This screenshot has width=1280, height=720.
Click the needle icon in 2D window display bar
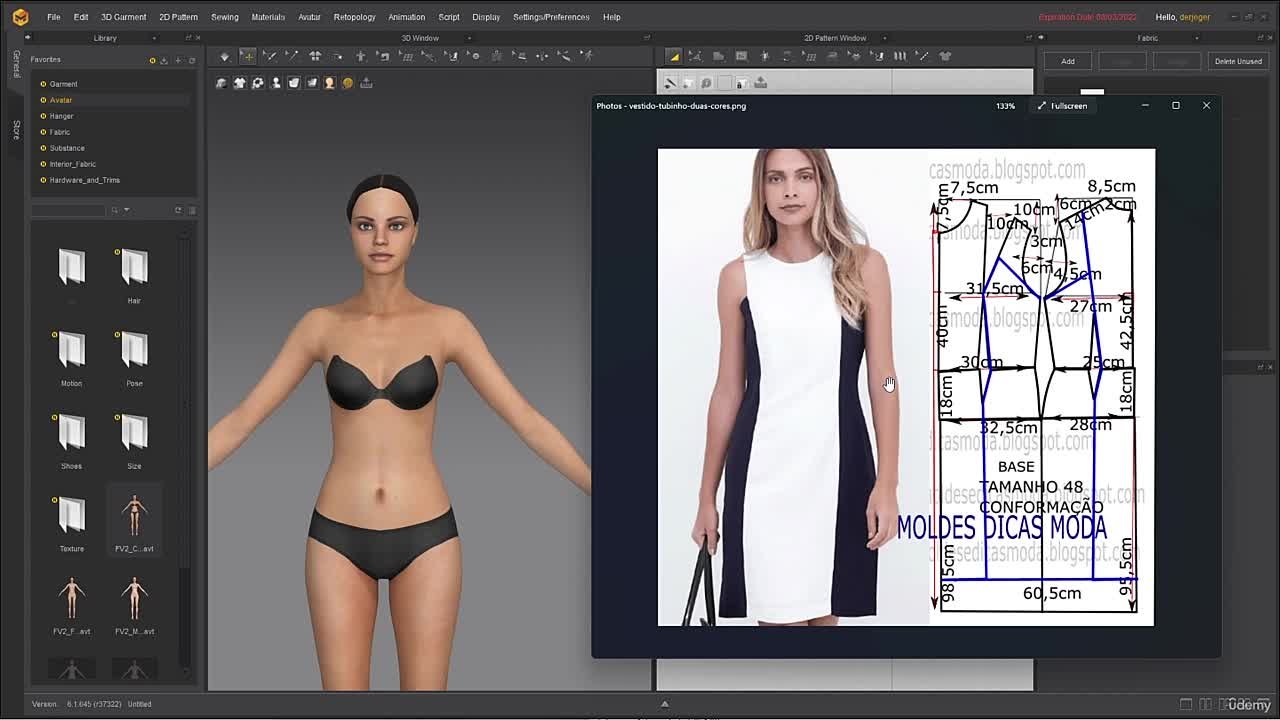pos(670,83)
